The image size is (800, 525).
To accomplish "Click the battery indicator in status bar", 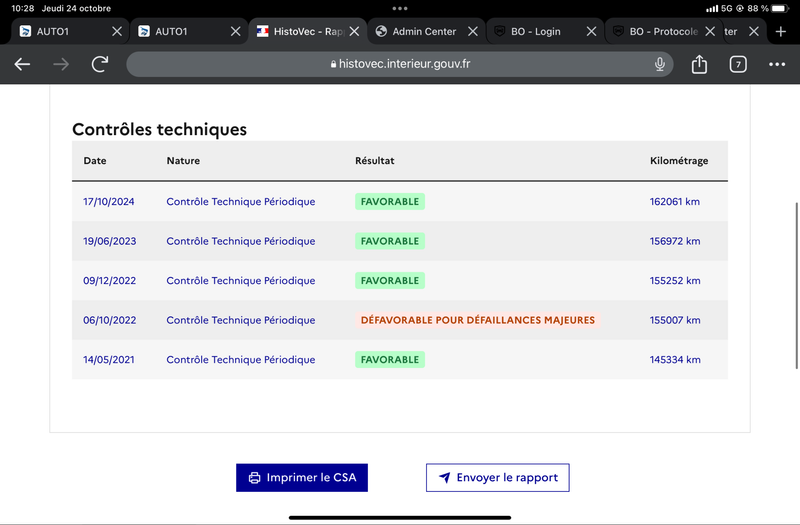I will coord(780,8).
